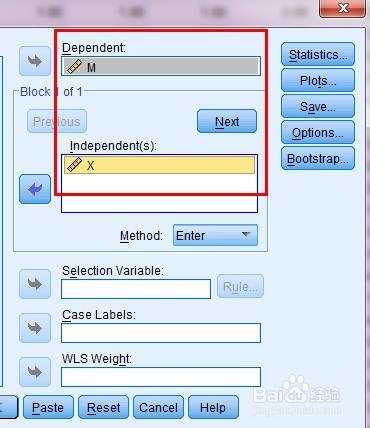Cancel the dialog
This screenshot has width=370, height=428.
158,407
